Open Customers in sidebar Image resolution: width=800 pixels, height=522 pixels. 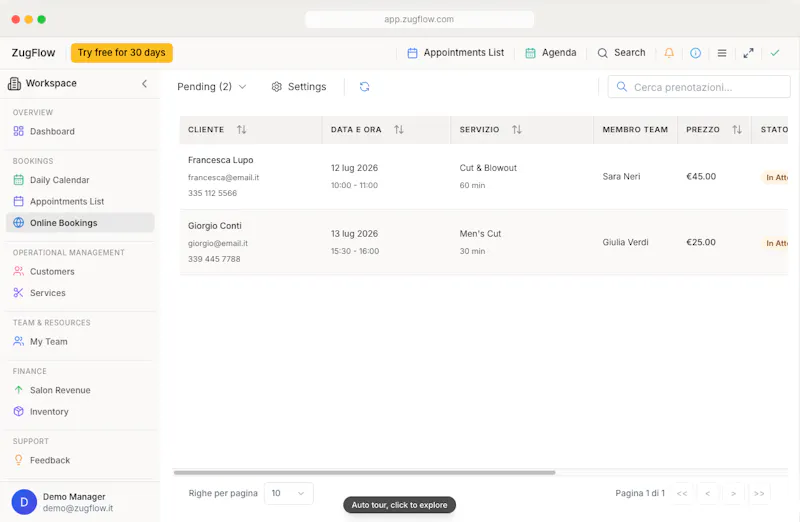pos(80,271)
